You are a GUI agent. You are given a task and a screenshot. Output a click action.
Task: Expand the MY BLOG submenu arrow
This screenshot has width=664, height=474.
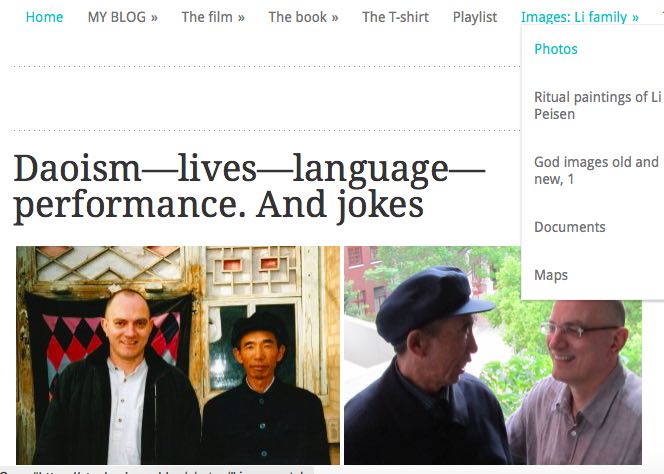pos(154,17)
